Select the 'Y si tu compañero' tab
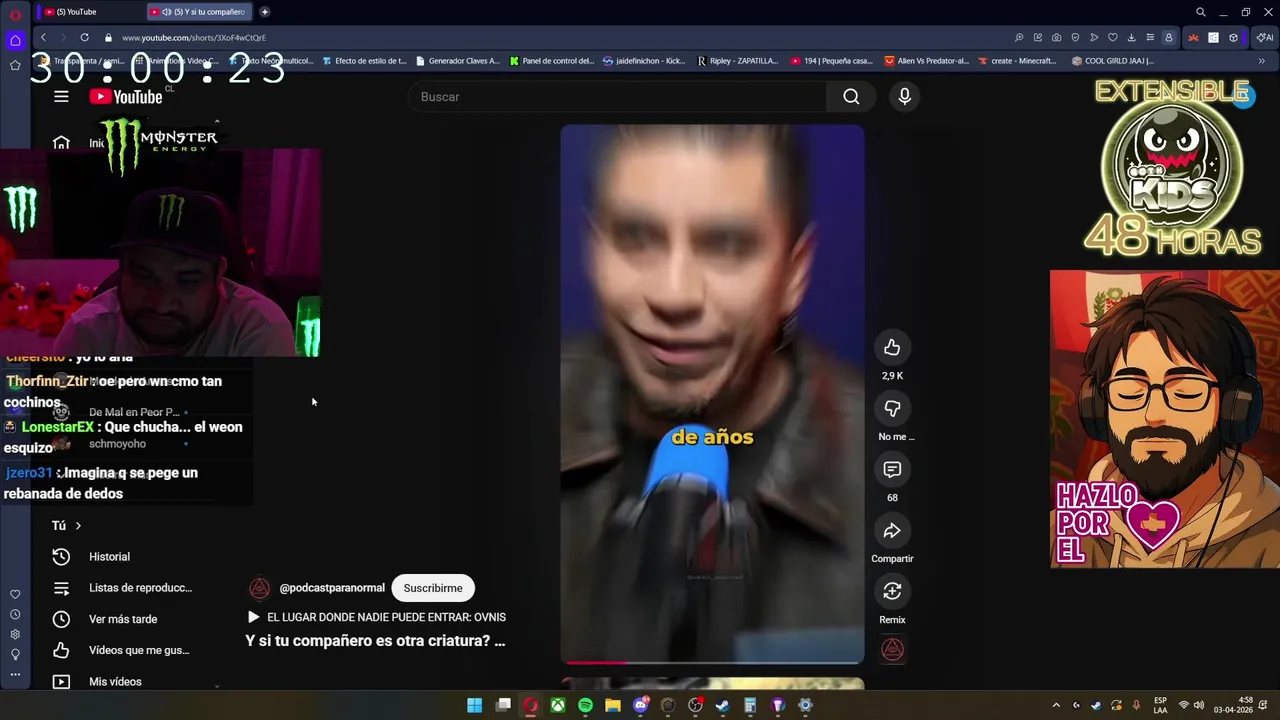Image resolution: width=1280 pixels, height=720 pixels. pyautogui.click(x=198, y=12)
